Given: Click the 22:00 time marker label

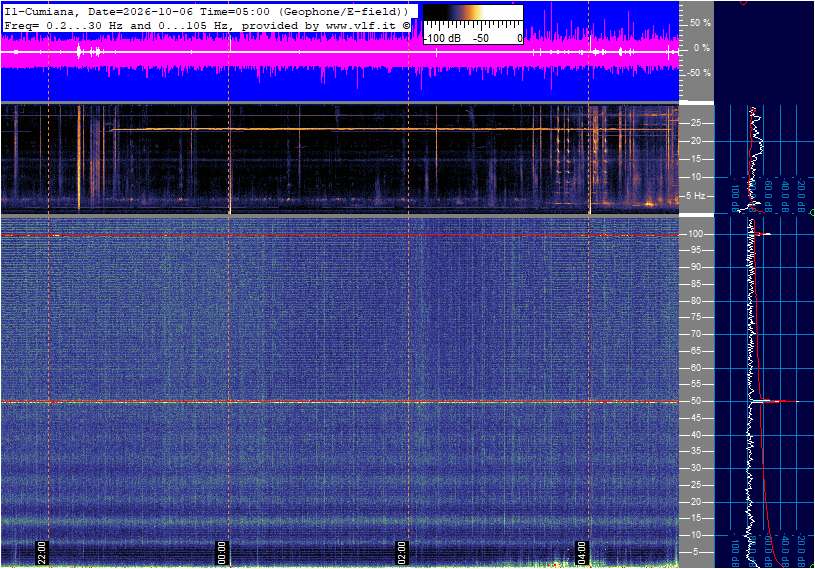Looking at the screenshot, I should 42,552.
